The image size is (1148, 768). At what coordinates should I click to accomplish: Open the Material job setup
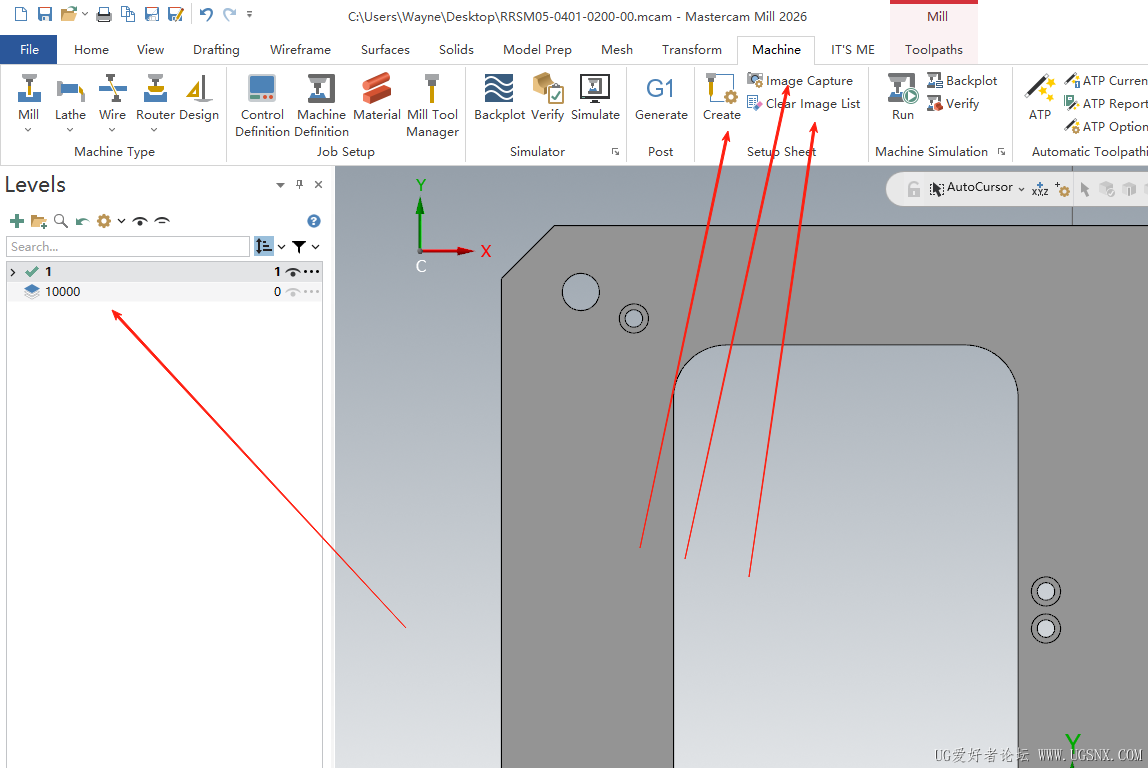tap(376, 97)
